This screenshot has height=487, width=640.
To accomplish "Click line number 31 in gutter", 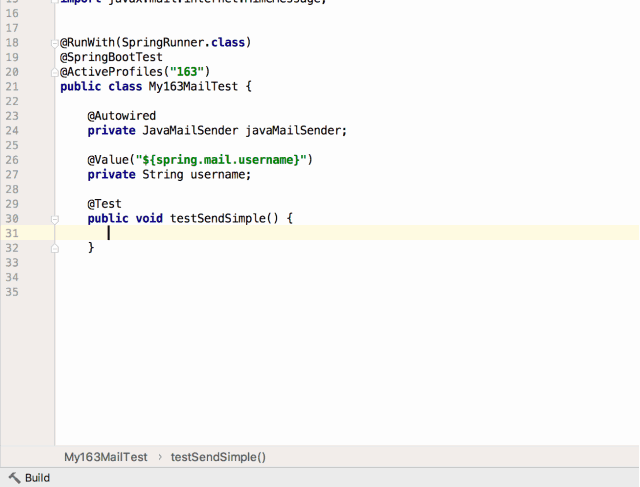I will coord(12,233).
